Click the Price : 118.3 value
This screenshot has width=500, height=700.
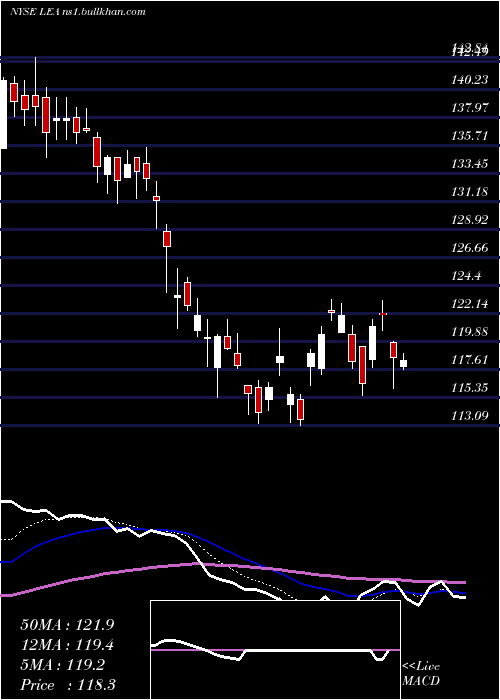(x=68, y=685)
